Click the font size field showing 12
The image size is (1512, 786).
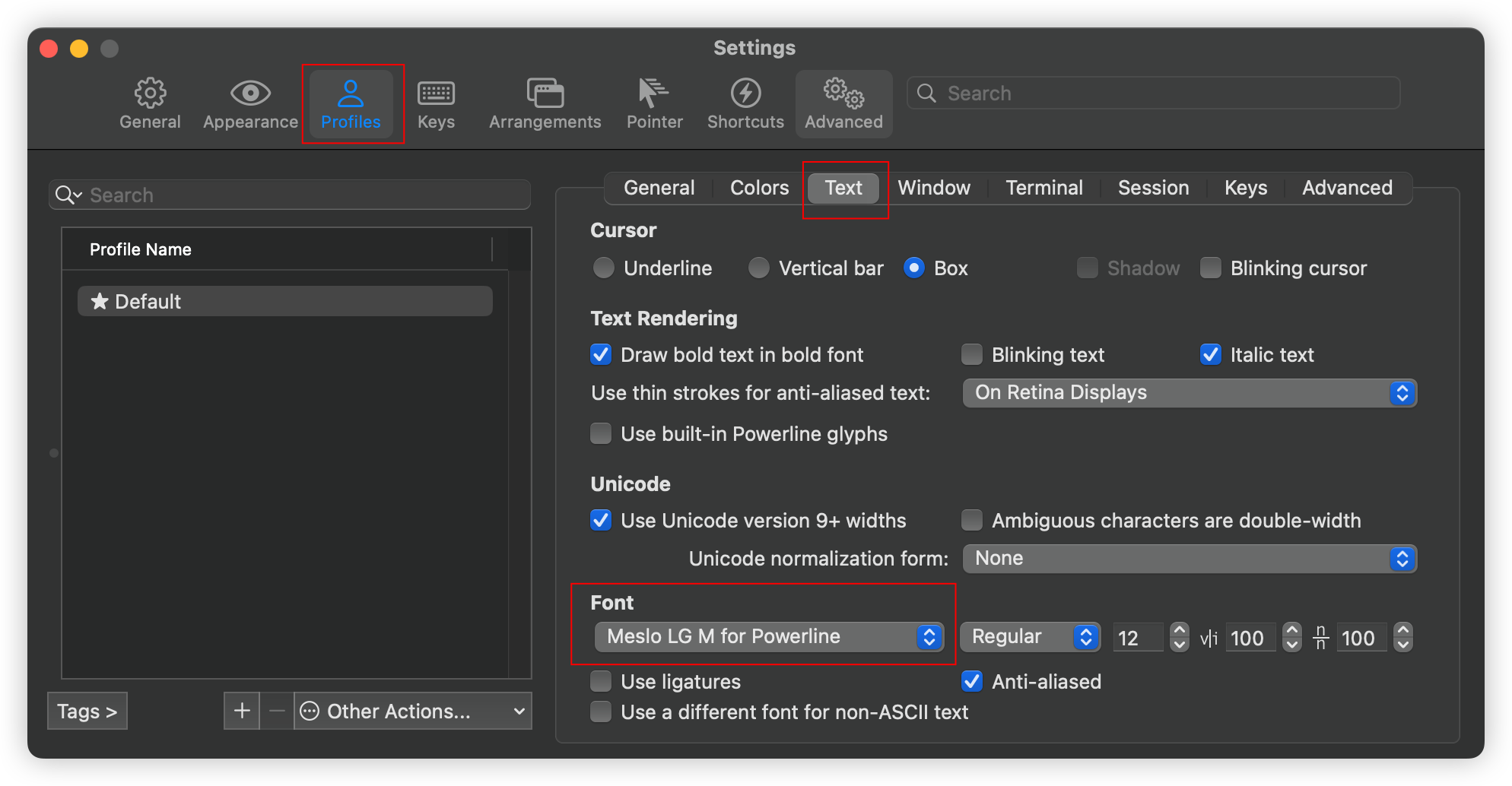tap(1138, 638)
